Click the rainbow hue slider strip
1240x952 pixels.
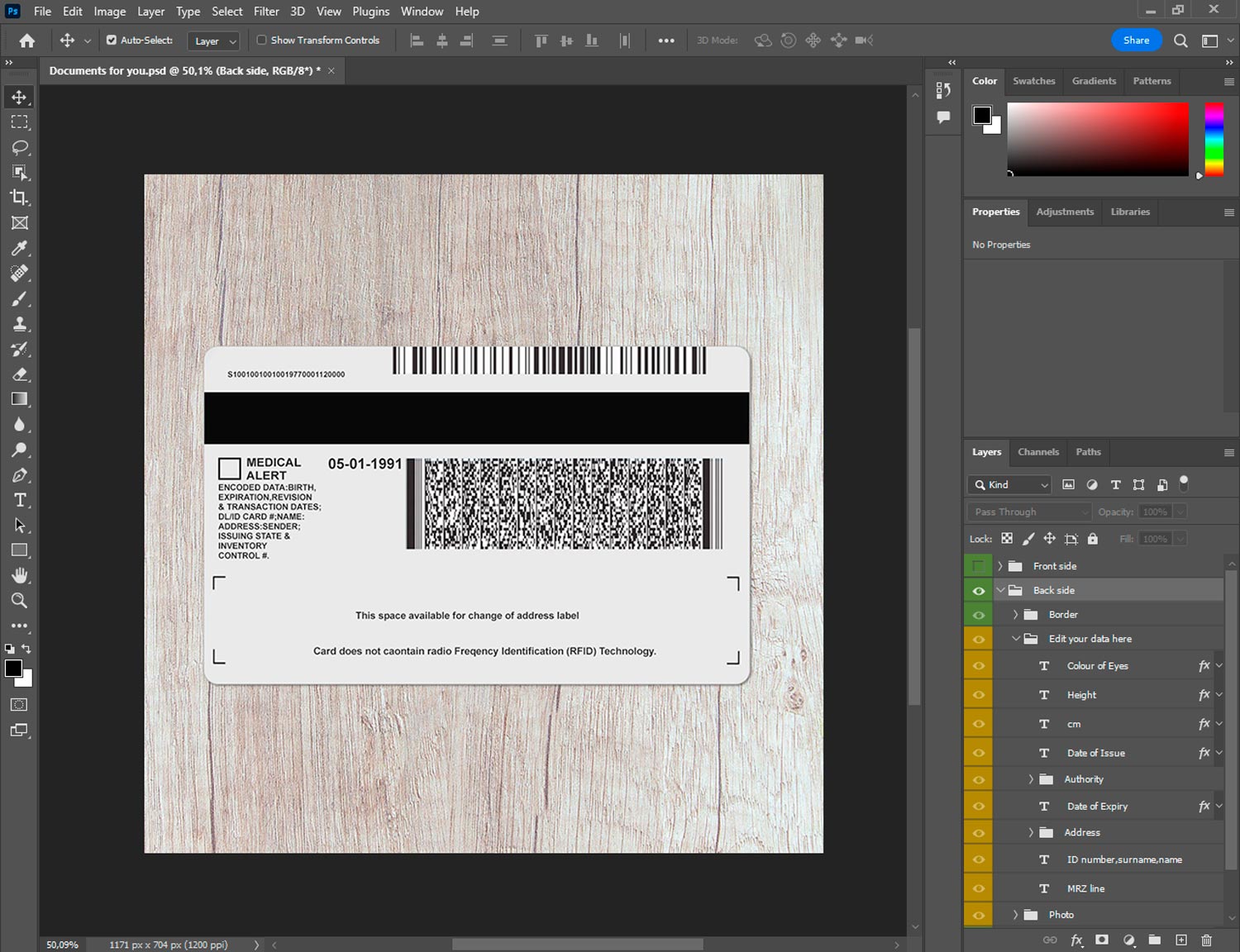[1214, 139]
